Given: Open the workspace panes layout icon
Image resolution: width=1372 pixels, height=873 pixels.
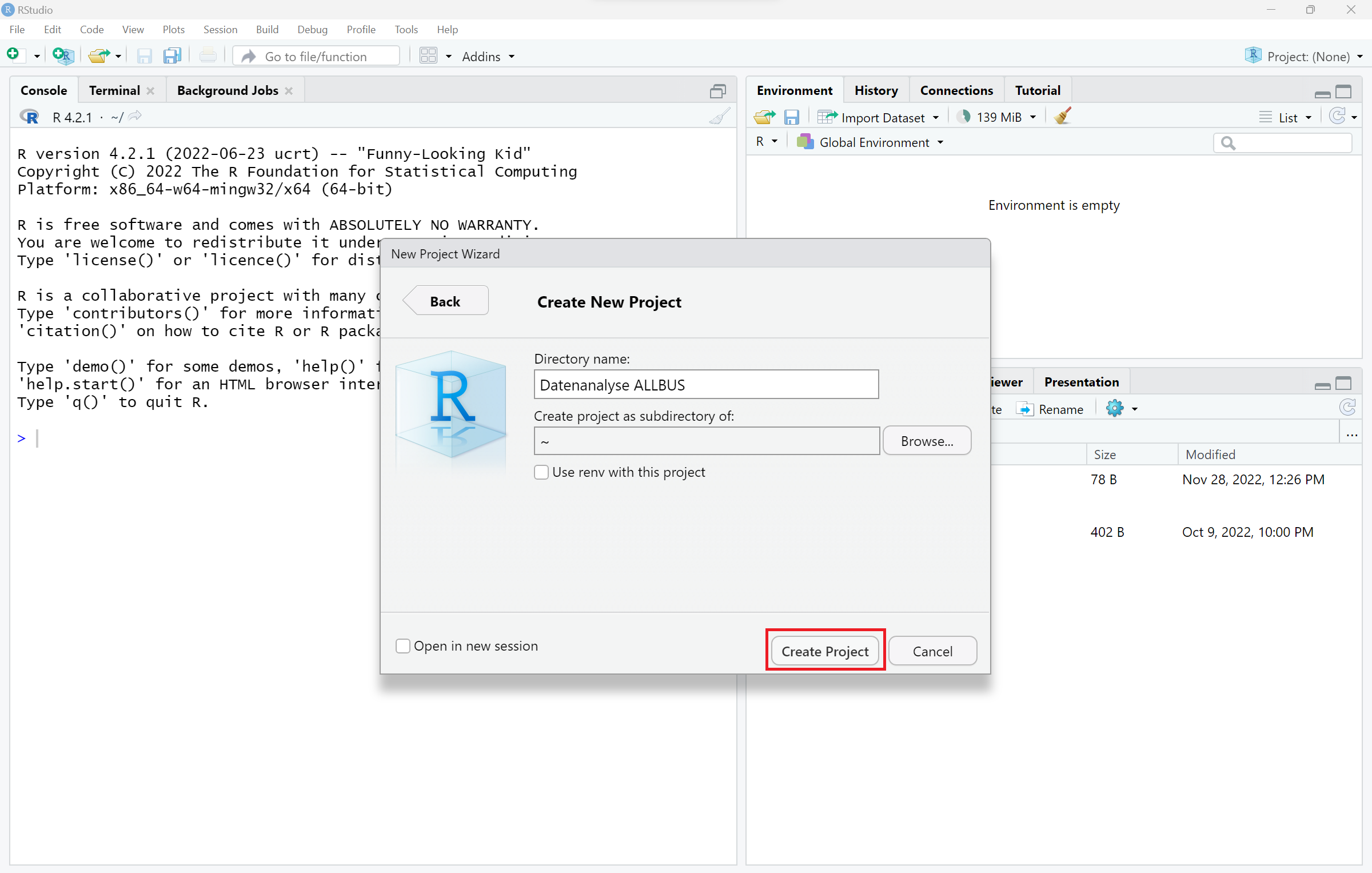Looking at the screenshot, I should pos(428,55).
